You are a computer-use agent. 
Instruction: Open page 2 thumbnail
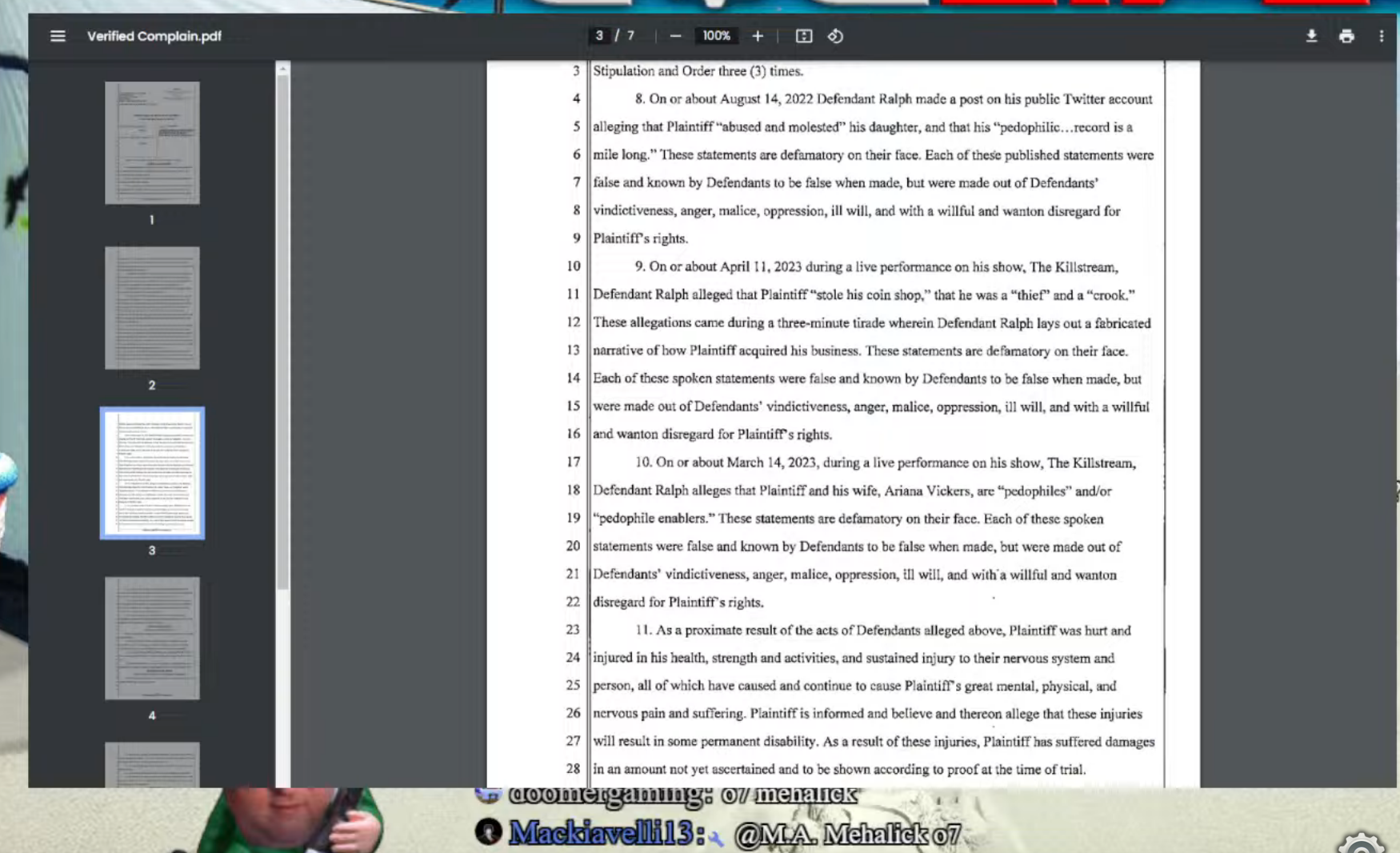(x=152, y=308)
